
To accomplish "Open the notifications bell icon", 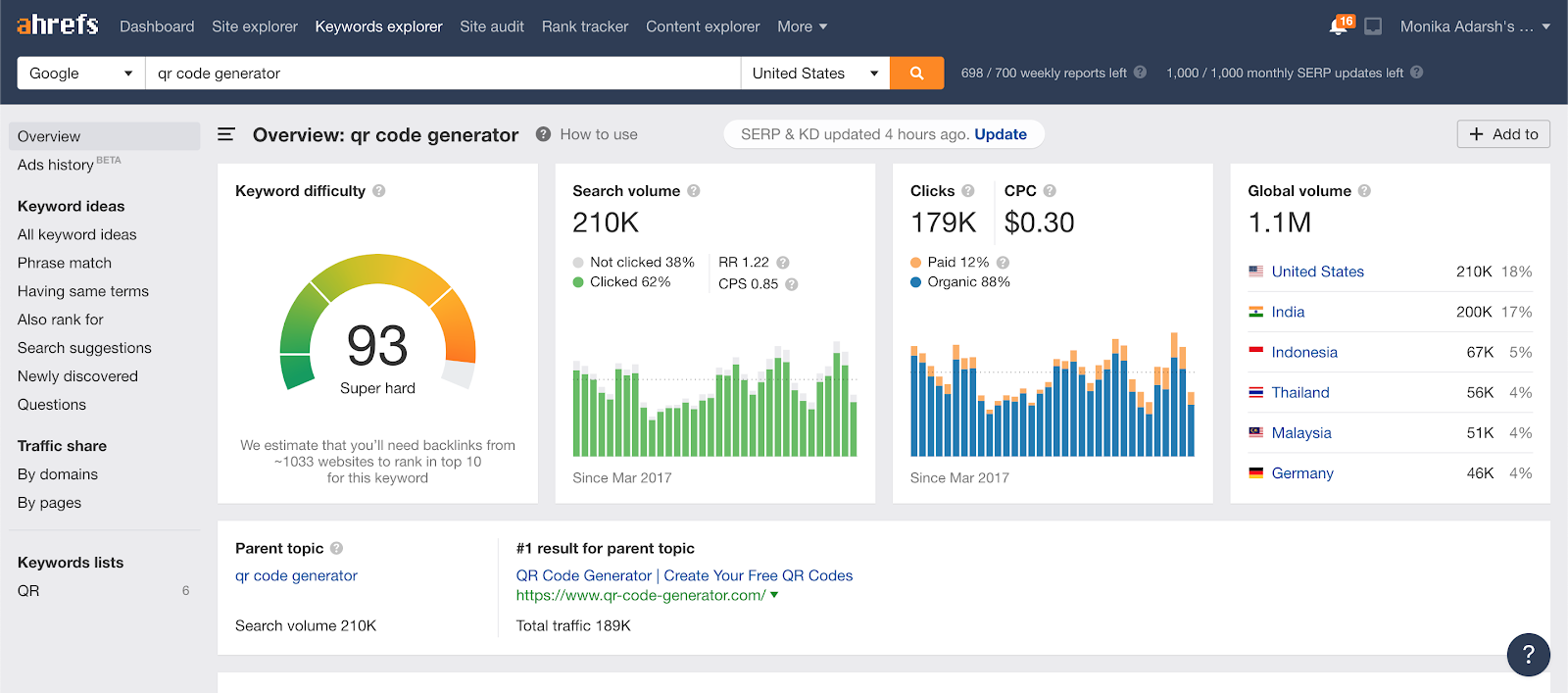I will click(x=1339, y=25).
